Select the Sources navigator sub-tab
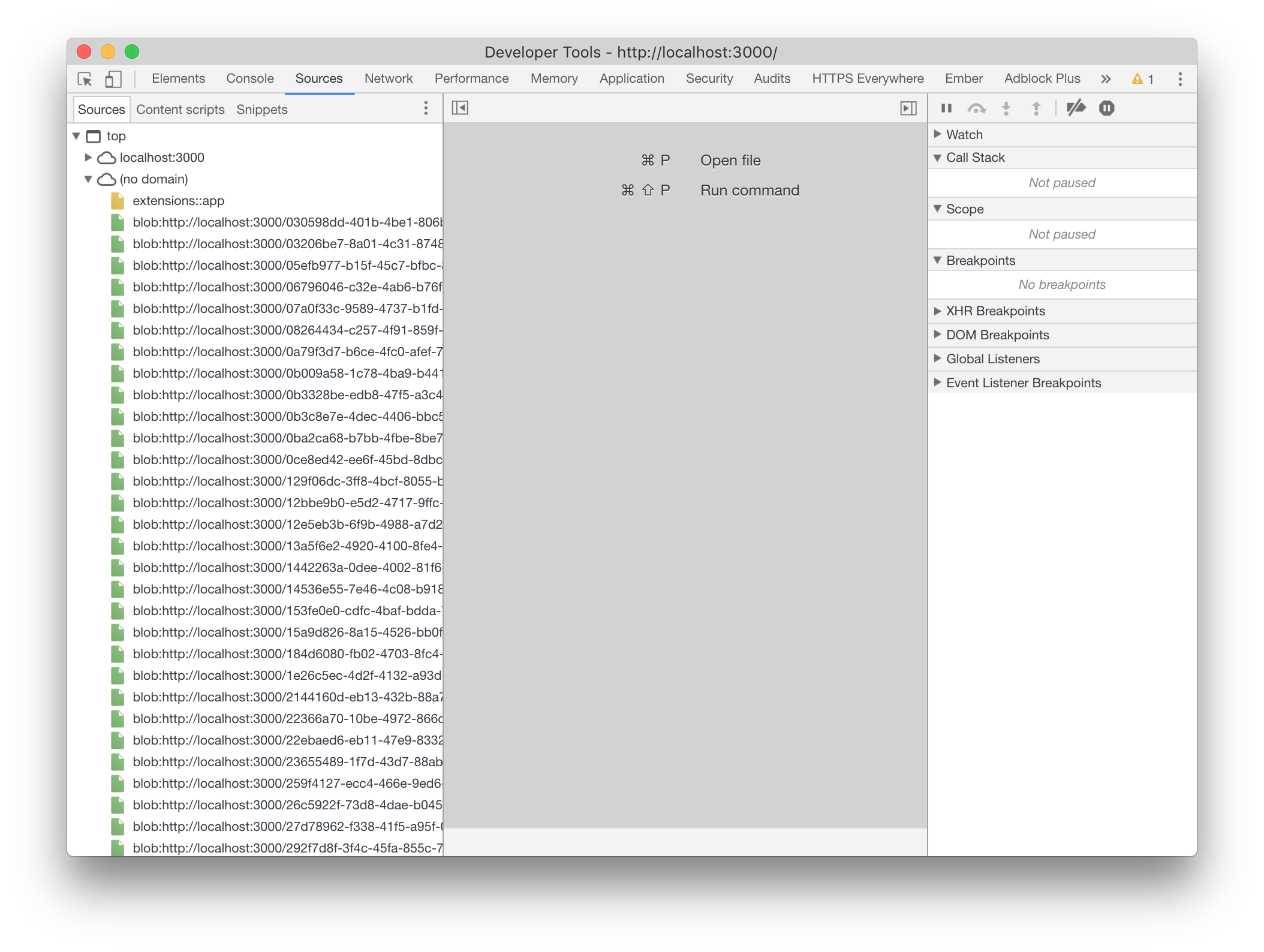Viewport: 1264px width, 952px height. (101, 109)
